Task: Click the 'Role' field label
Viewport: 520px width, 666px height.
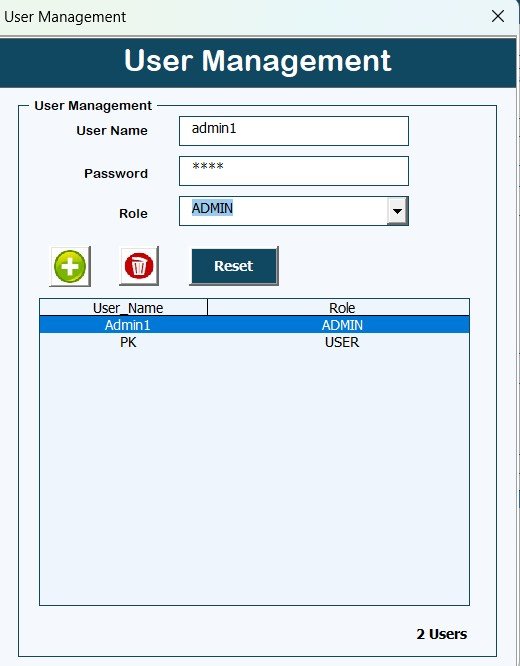Action: coord(133,213)
